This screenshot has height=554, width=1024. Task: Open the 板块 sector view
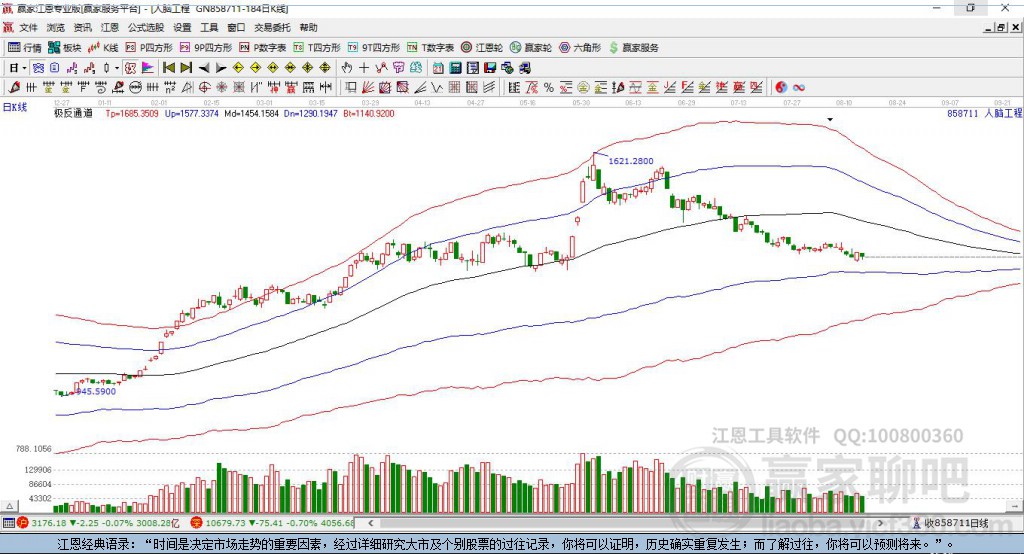64,48
